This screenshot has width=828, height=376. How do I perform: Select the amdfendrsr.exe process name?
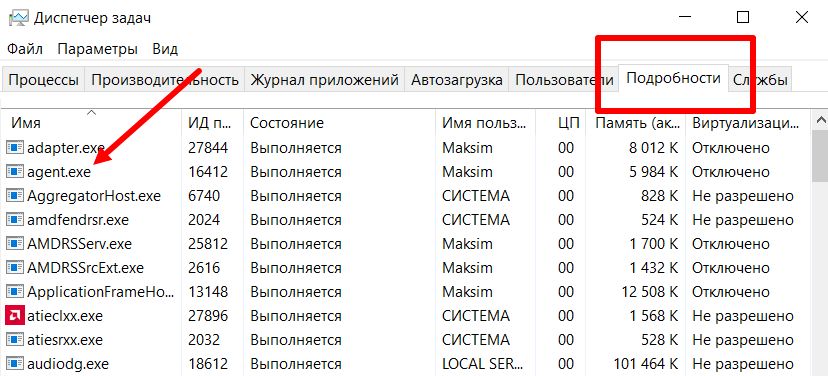(x=78, y=220)
